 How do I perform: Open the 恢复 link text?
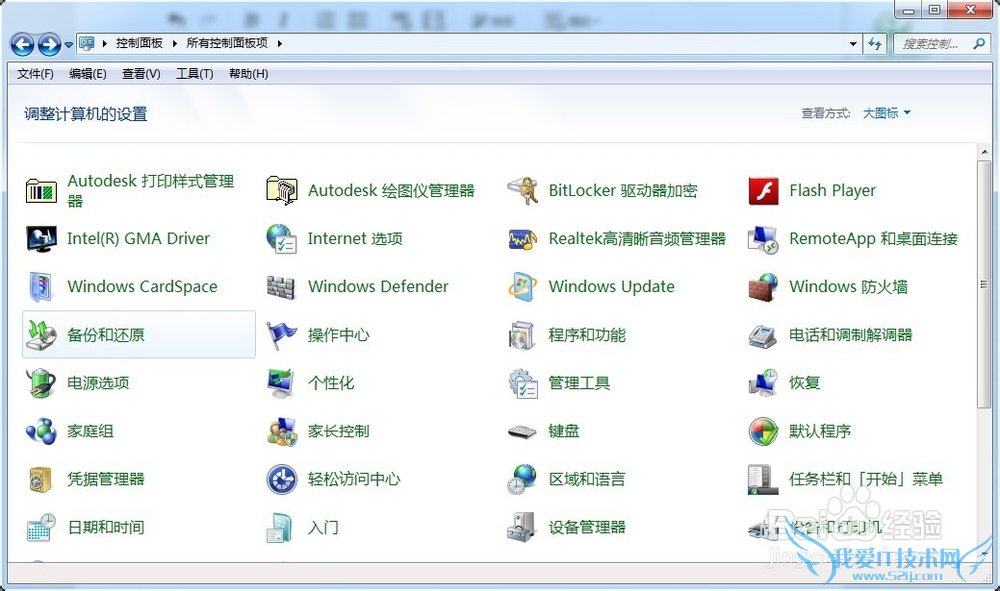click(x=804, y=383)
